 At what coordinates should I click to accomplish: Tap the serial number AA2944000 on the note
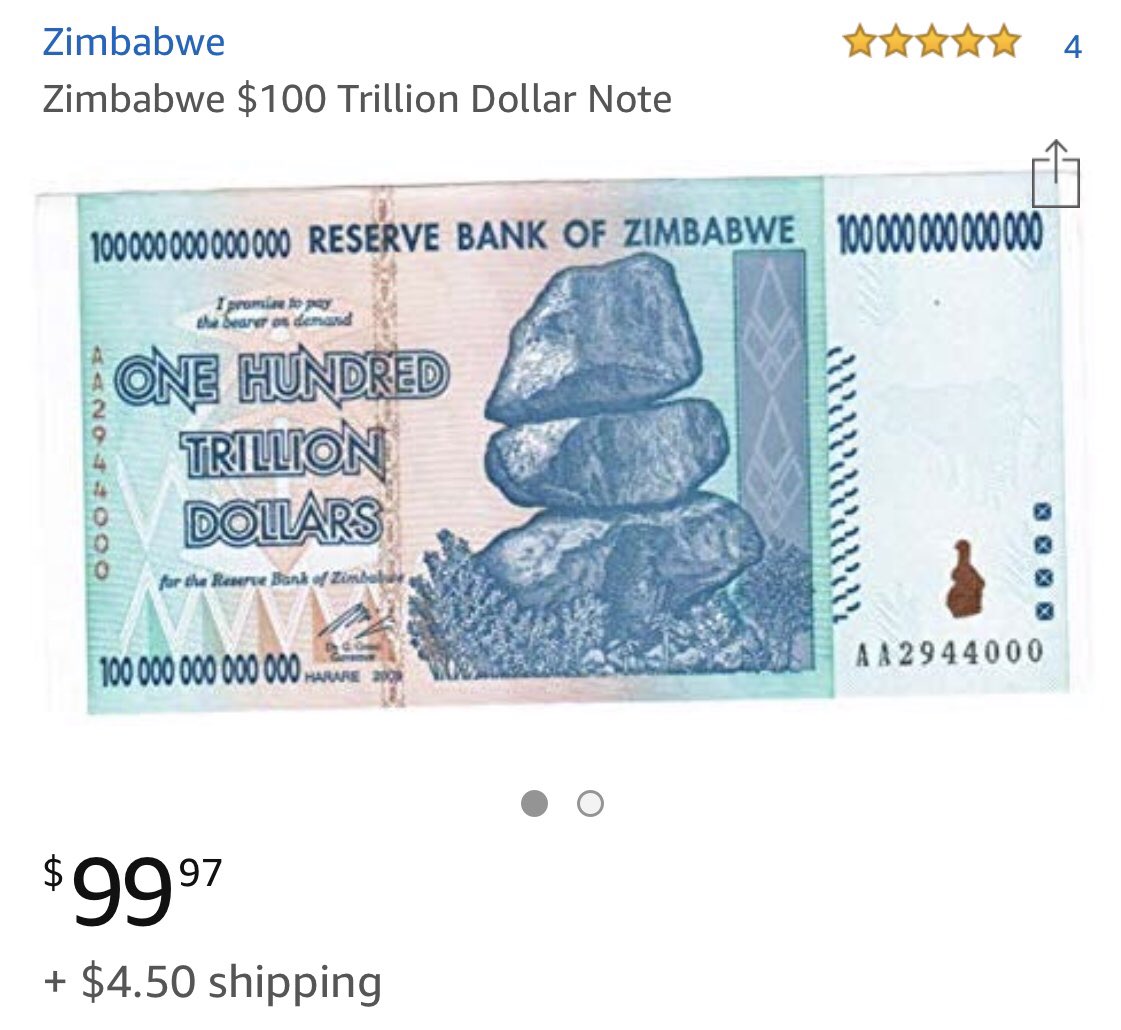(x=949, y=653)
